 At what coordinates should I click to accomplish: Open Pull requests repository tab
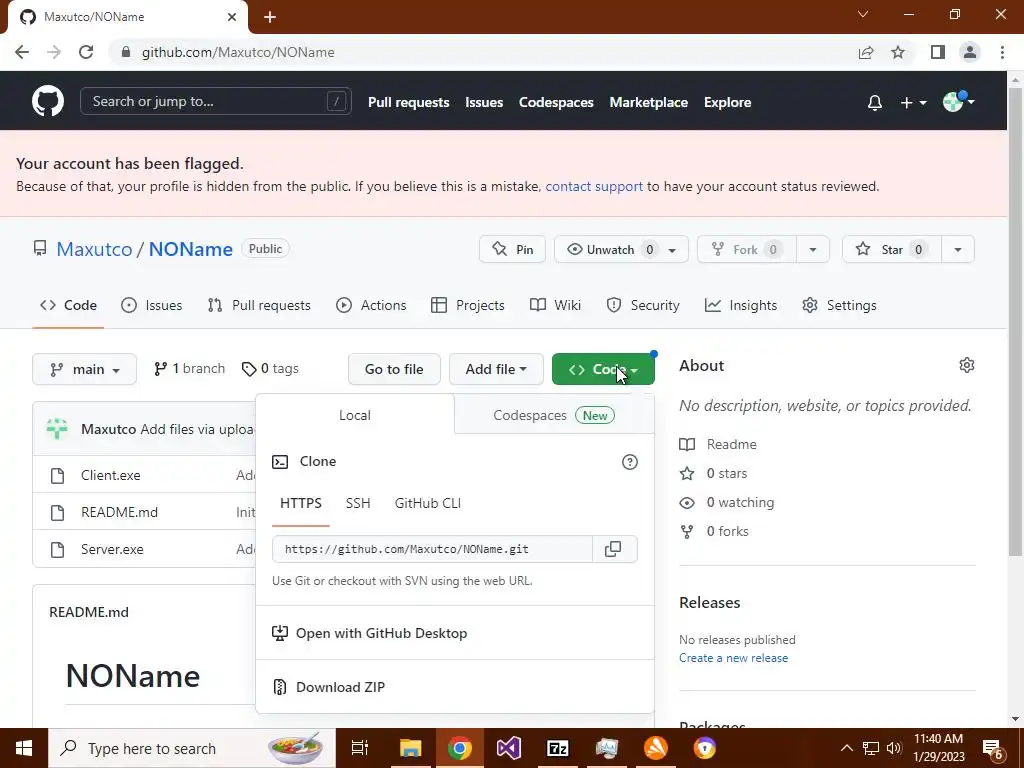pyautogui.click(x=259, y=305)
